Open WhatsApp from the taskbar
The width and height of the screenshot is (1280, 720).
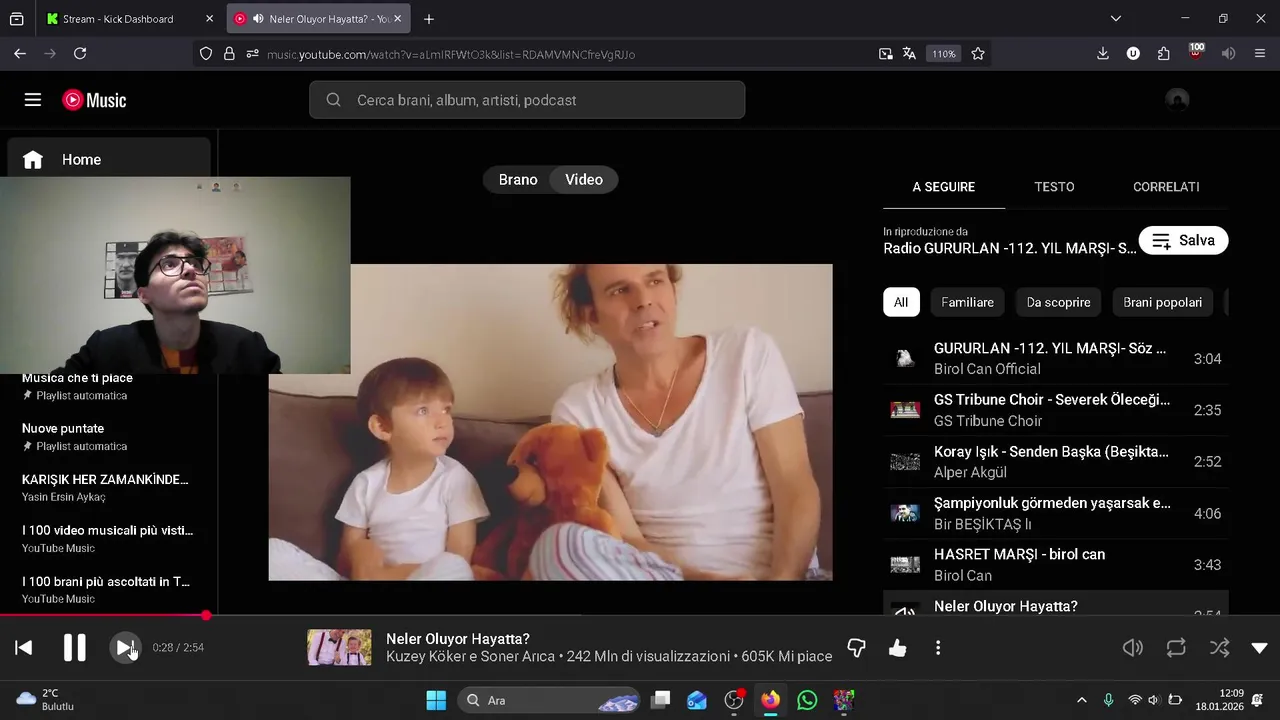pyautogui.click(x=807, y=700)
